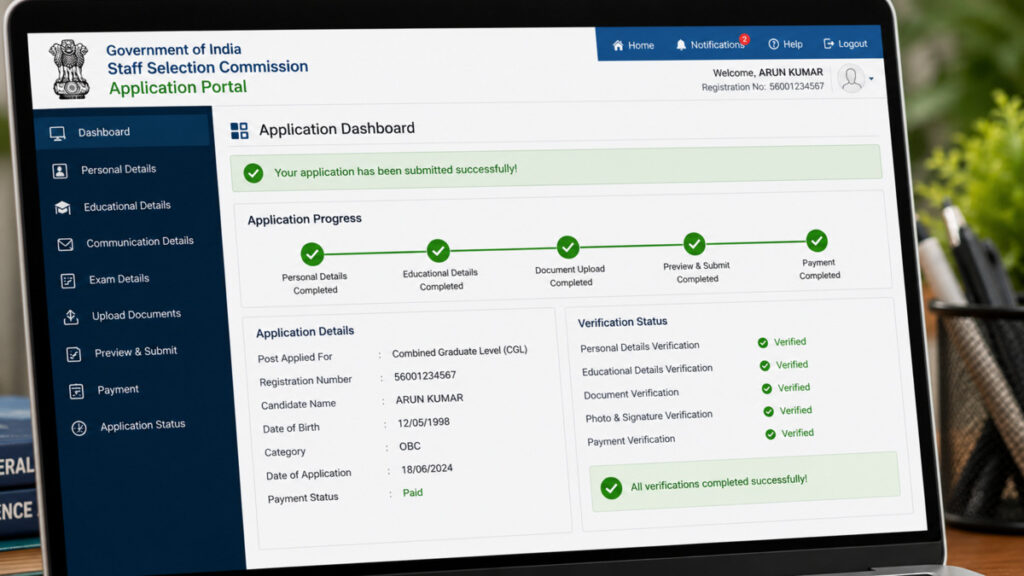Open Upload Documents in sidebar
The height and width of the screenshot is (576, 1024).
click(137, 316)
